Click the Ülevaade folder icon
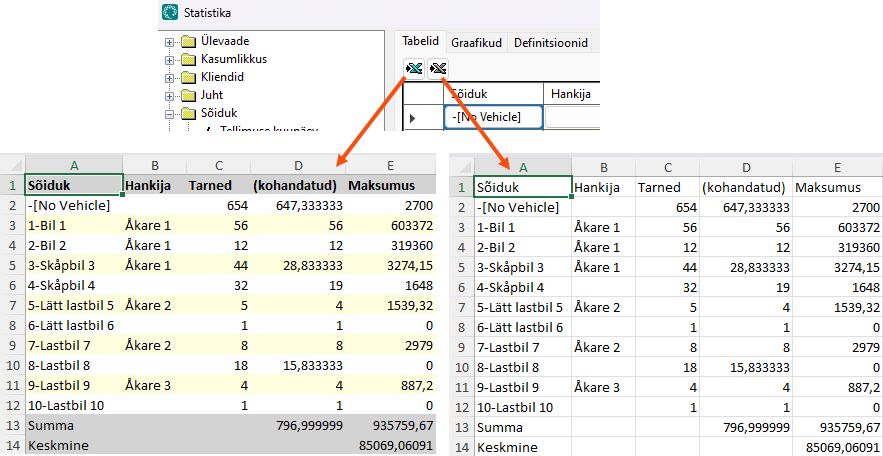 (188, 42)
